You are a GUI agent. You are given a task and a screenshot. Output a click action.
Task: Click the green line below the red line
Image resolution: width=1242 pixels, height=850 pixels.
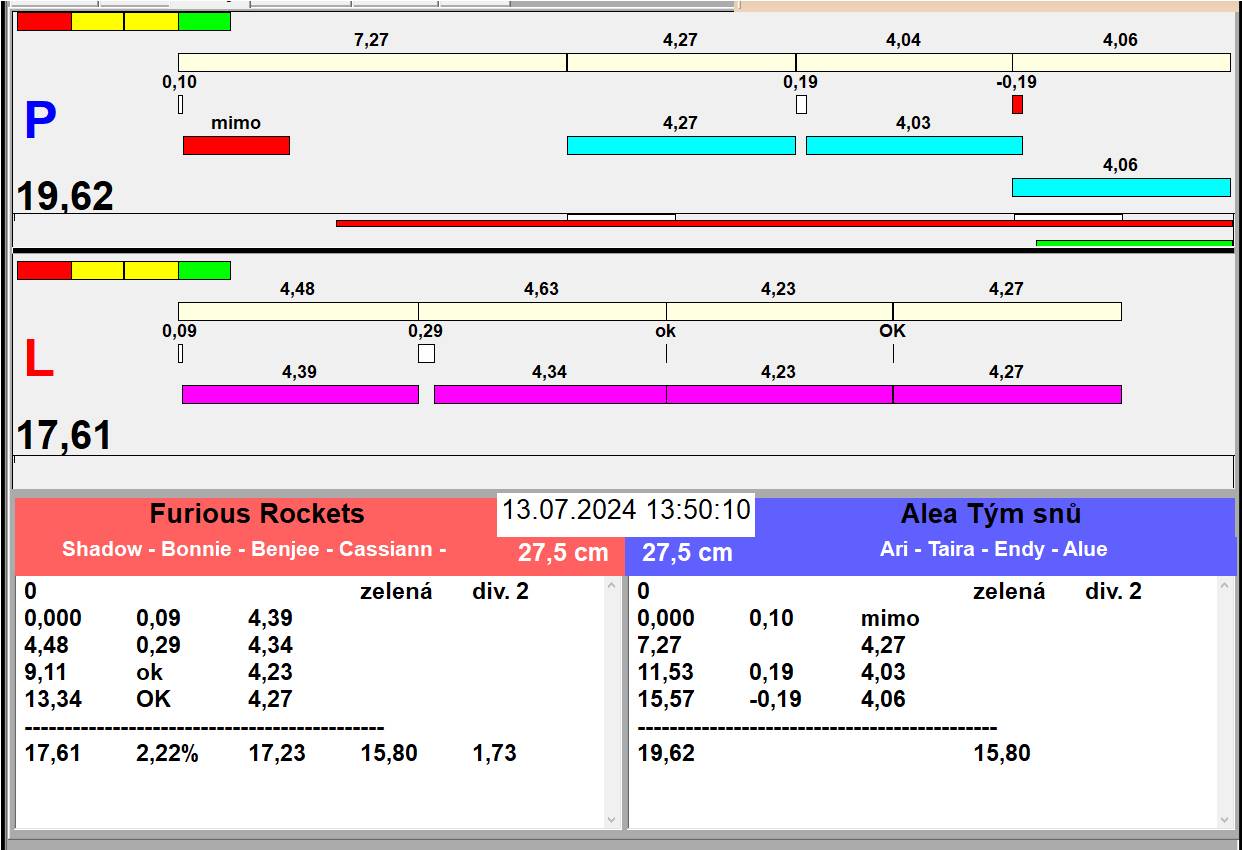tap(1134, 243)
